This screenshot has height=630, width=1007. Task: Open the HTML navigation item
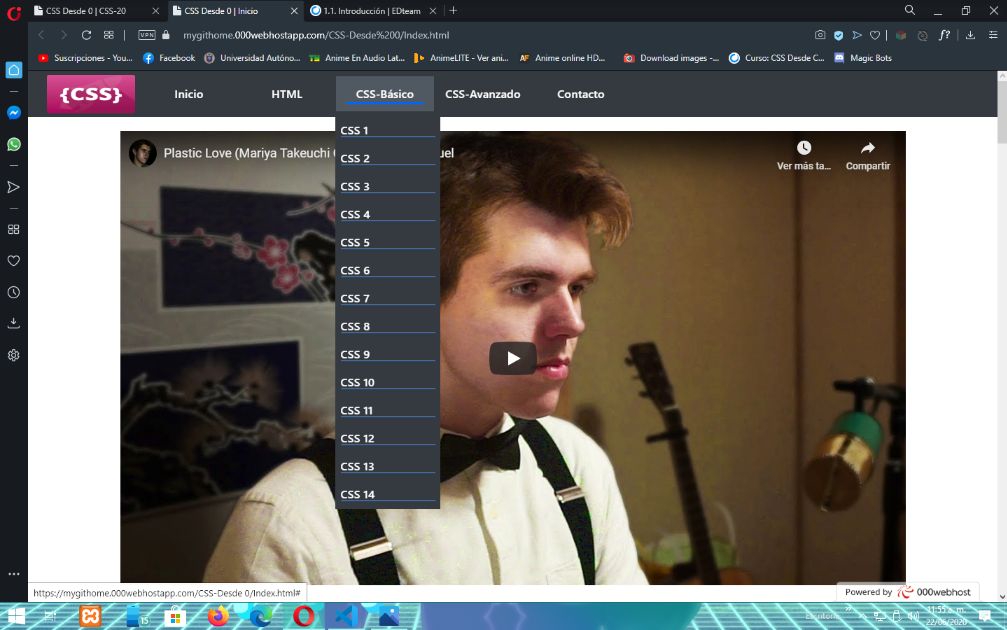point(286,94)
